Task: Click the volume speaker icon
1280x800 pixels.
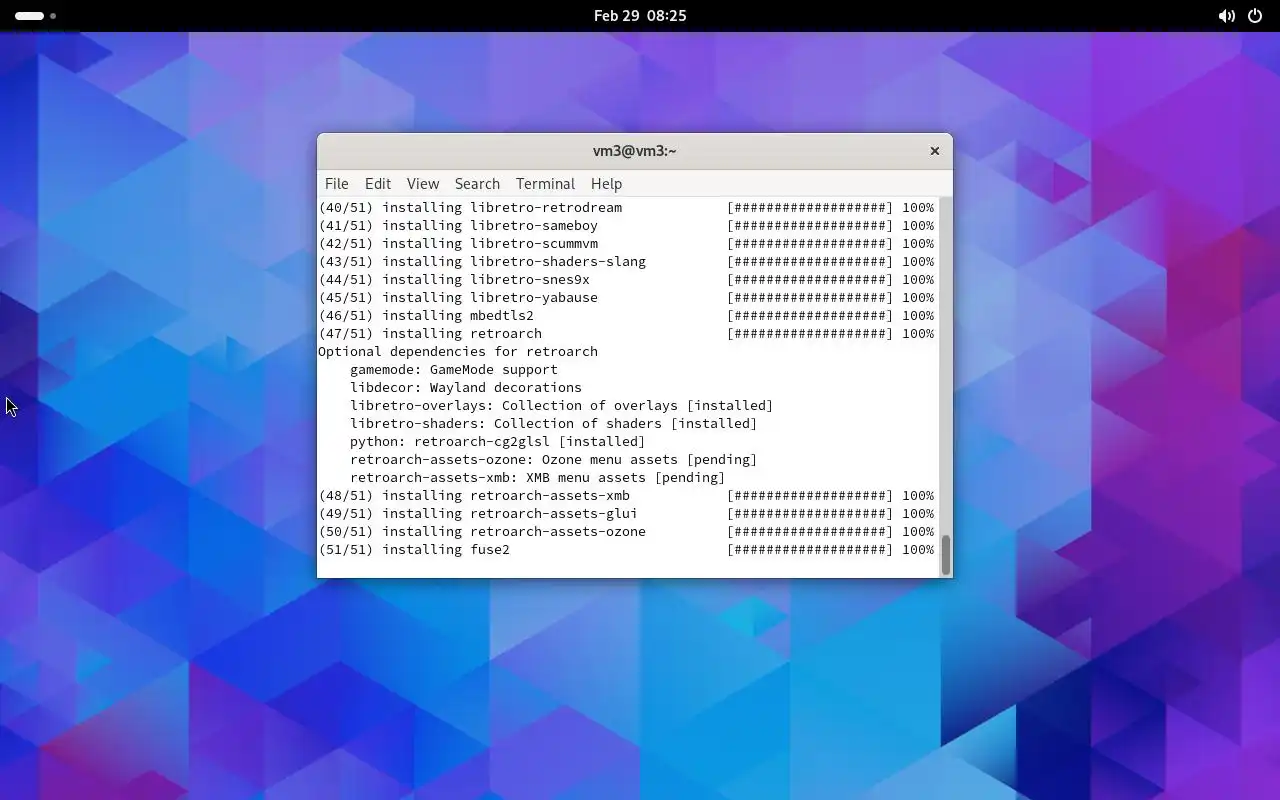Action: point(1226,16)
